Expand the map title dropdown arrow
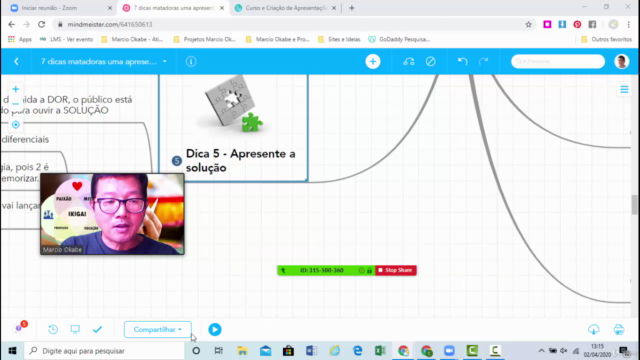 tap(165, 62)
